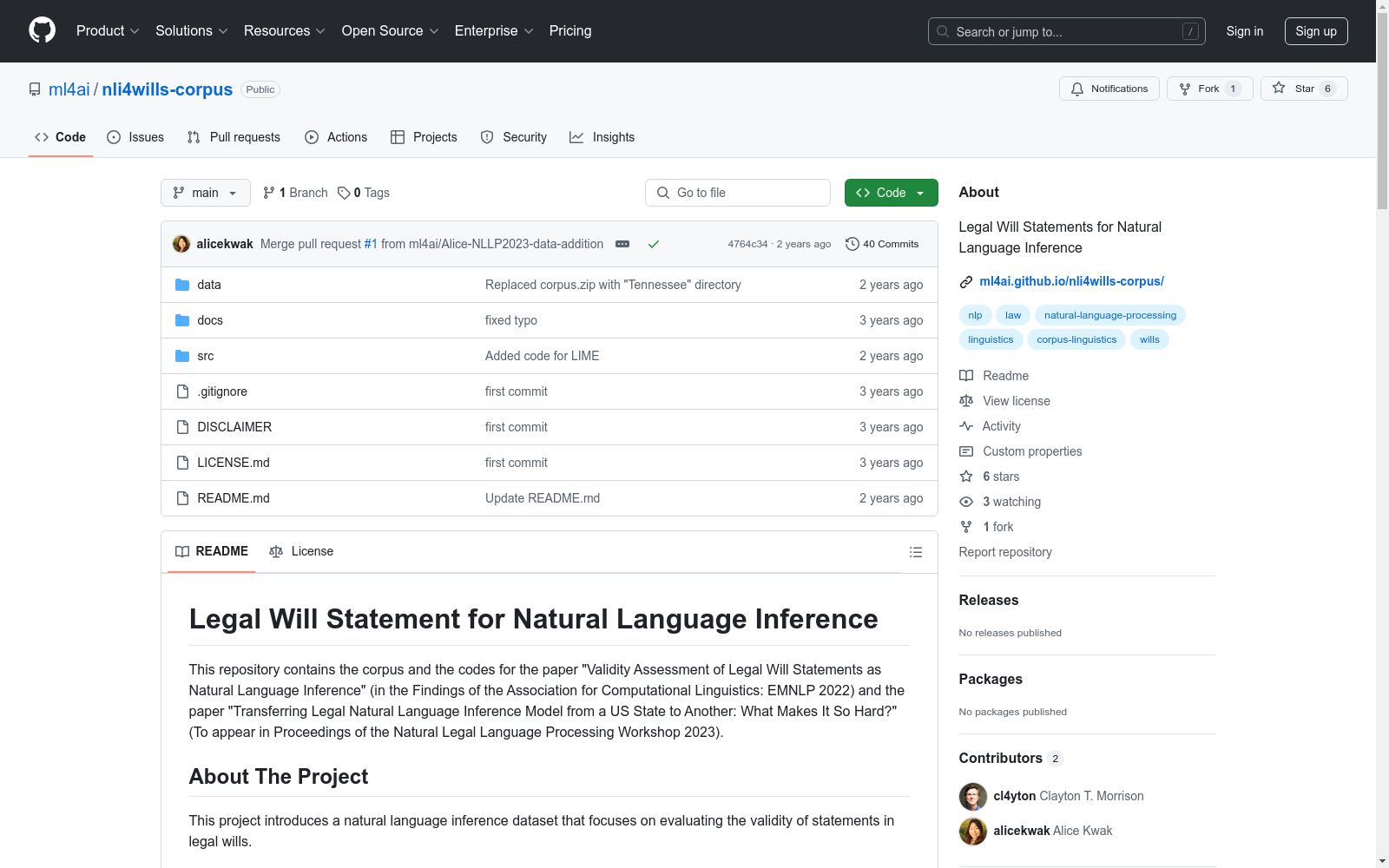Viewport: 1389px width, 868px height.
Task: Expand the Enterprise menu
Action: [494, 31]
